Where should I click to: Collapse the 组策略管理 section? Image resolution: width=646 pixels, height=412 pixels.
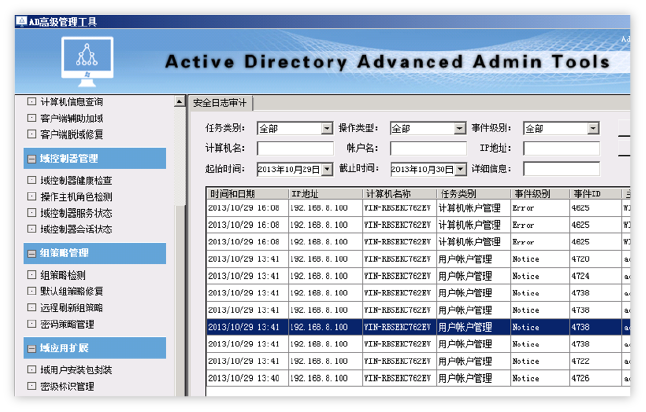pos(32,254)
